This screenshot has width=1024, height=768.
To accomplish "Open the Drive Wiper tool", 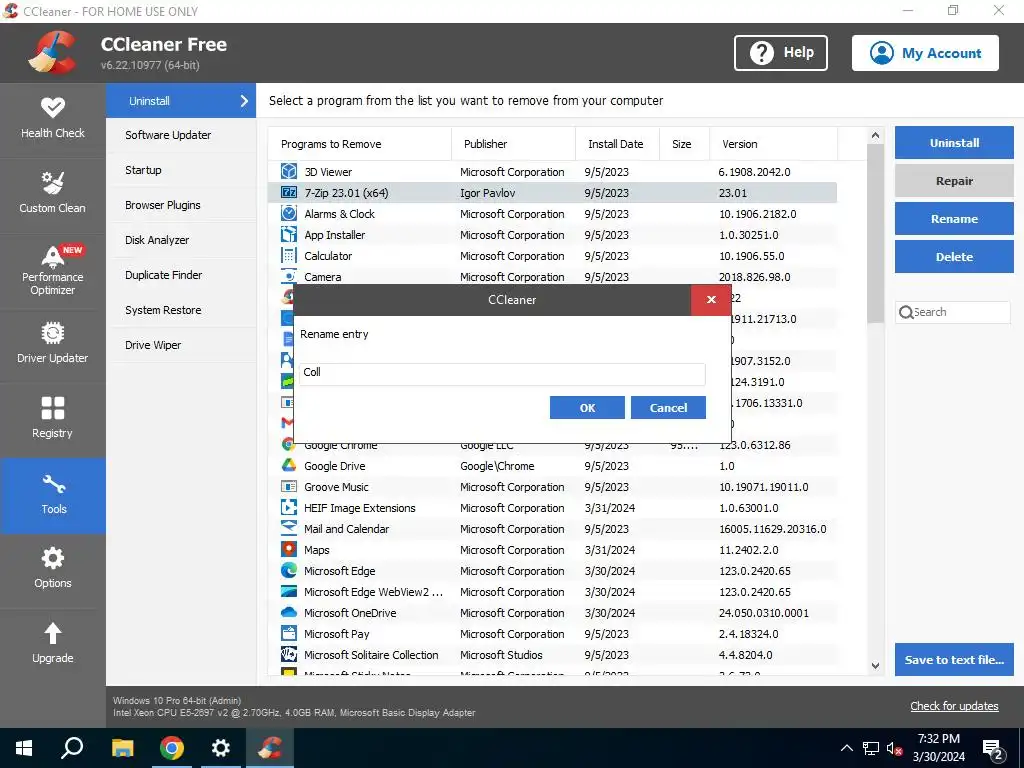I will tap(181, 345).
